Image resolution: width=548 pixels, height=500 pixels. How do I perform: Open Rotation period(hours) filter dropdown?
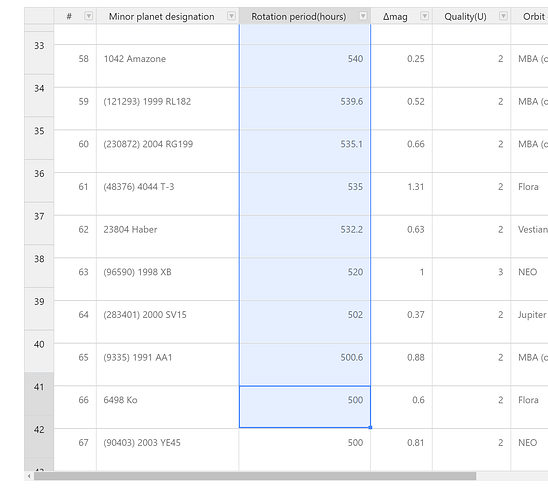click(x=363, y=16)
